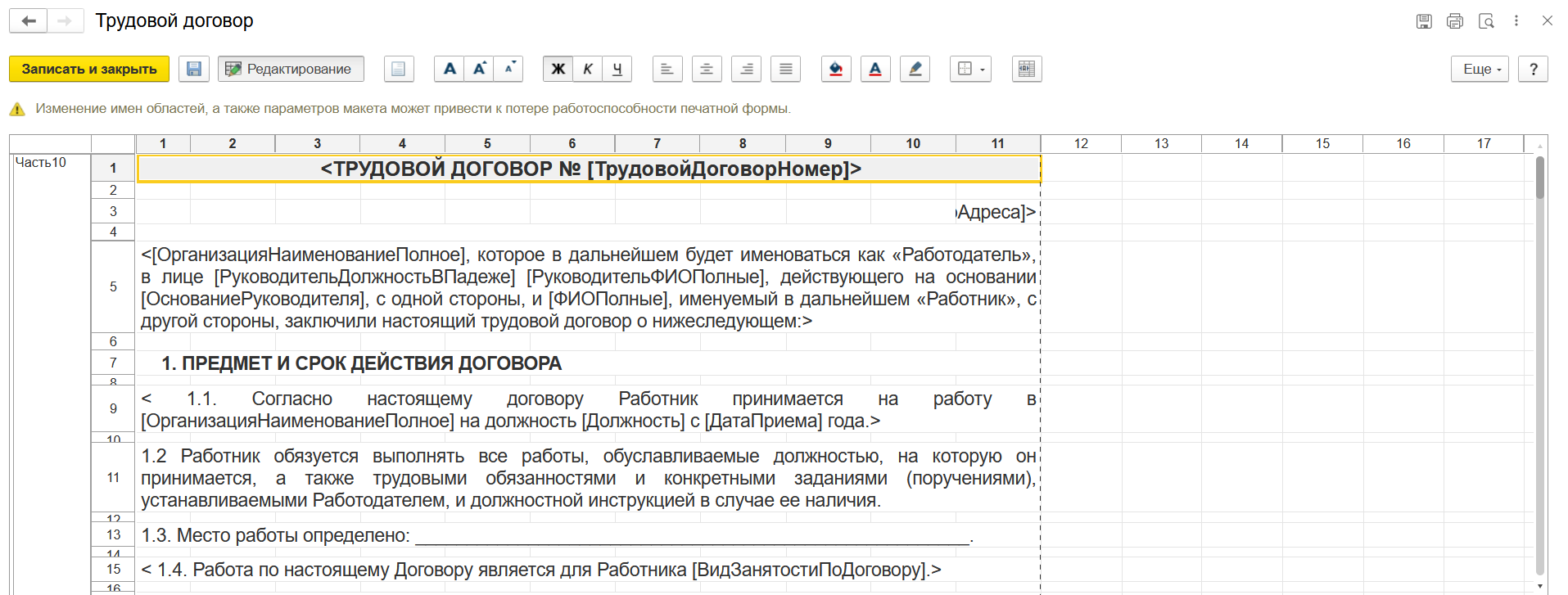The height and width of the screenshot is (595, 1568).
Task: Click clause 1.1. Согласно настоящему договору
Action: [588, 409]
